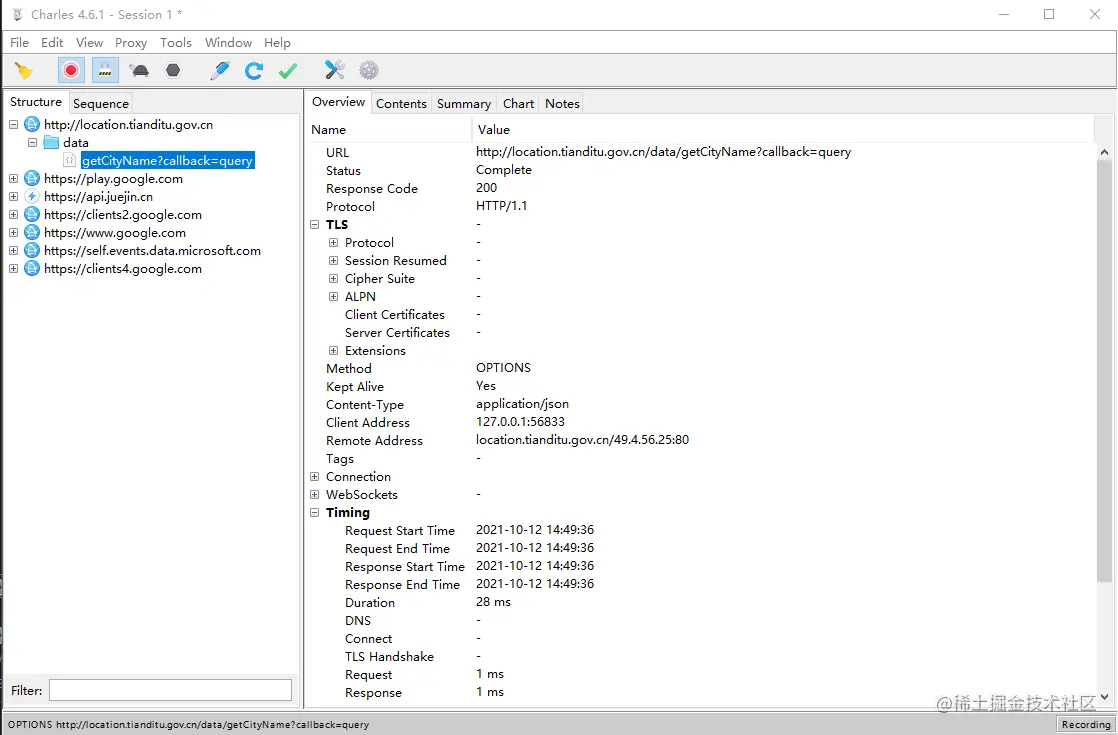Expand the Extensions row
1118x735 pixels.
tap(333, 351)
